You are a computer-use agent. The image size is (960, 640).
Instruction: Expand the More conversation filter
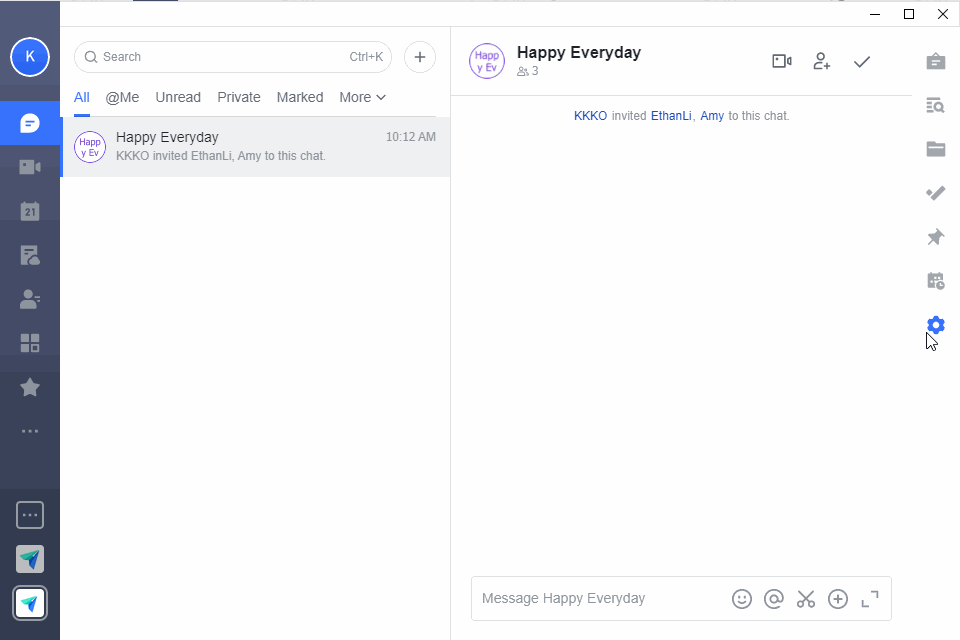362,97
